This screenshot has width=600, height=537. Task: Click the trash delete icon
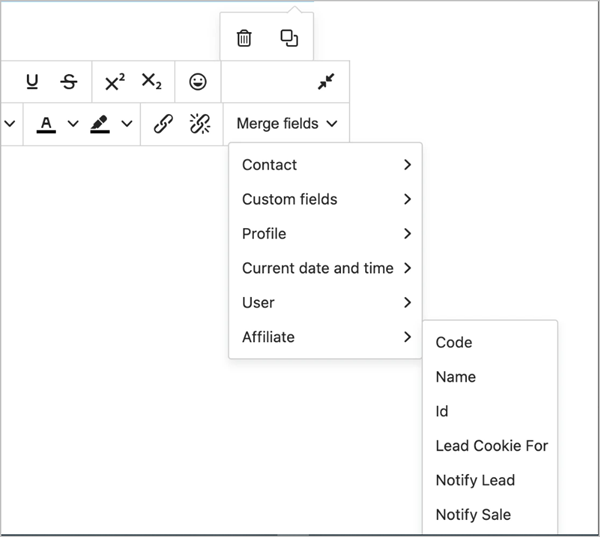click(244, 38)
